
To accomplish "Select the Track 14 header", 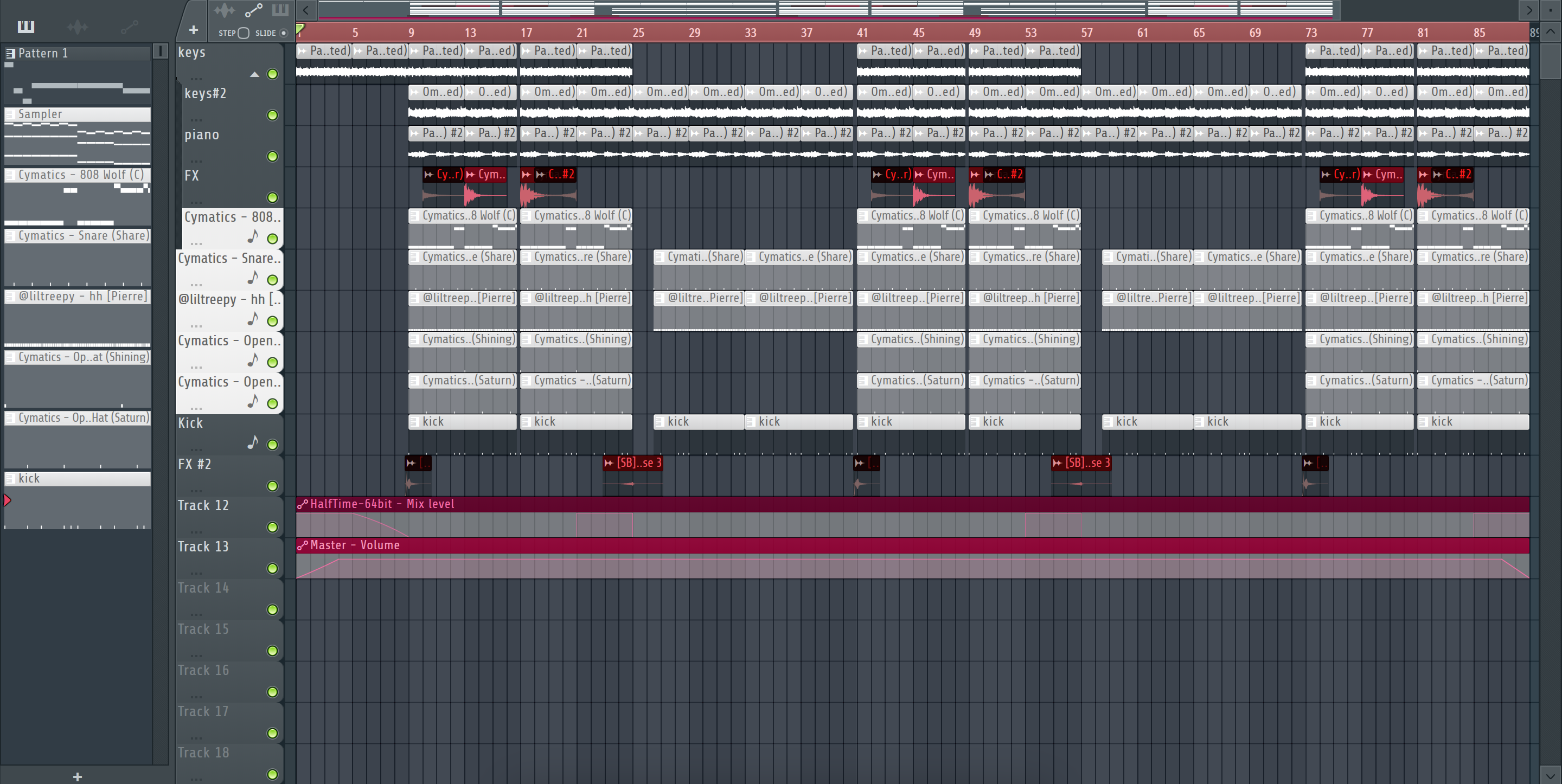I will pyautogui.click(x=229, y=599).
